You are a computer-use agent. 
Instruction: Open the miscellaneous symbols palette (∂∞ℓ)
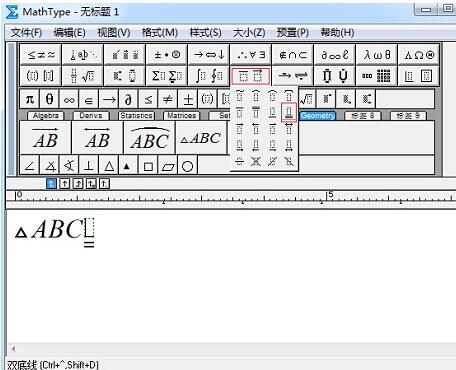pos(335,55)
